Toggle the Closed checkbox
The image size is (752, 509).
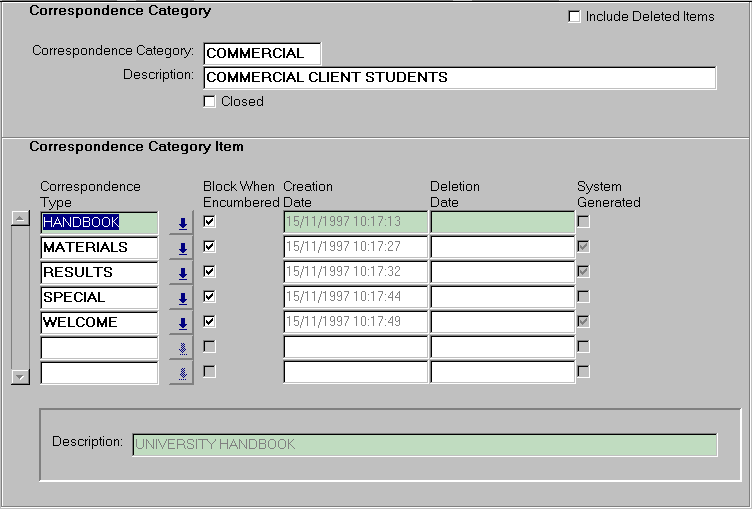(x=209, y=101)
